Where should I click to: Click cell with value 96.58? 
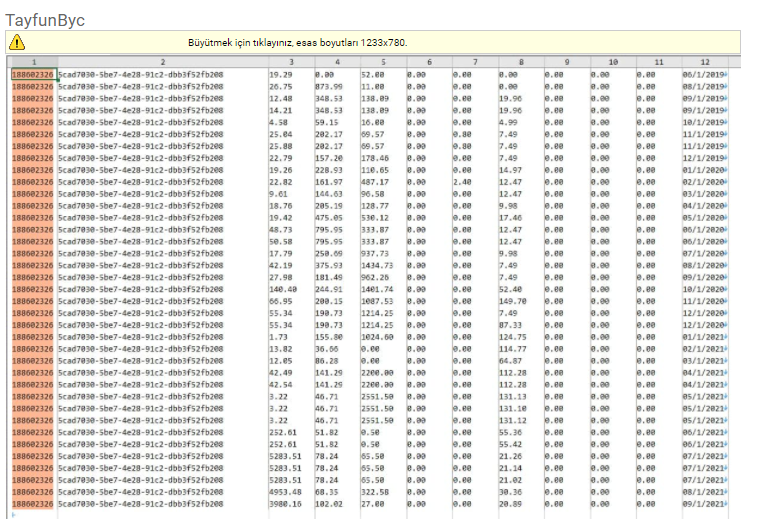click(x=373, y=194)
